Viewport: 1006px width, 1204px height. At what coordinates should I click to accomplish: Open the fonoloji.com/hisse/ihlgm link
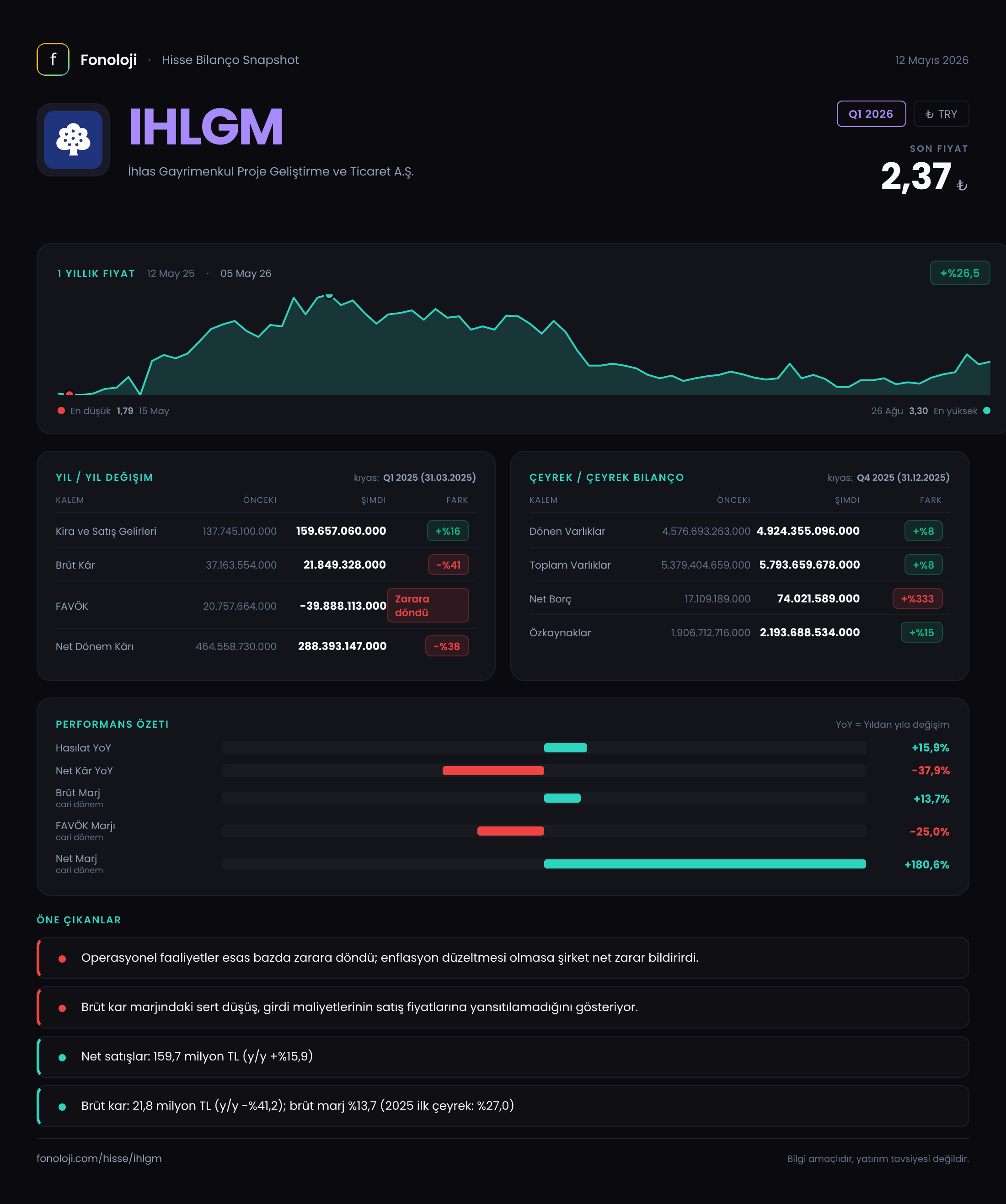(99, 1158)
